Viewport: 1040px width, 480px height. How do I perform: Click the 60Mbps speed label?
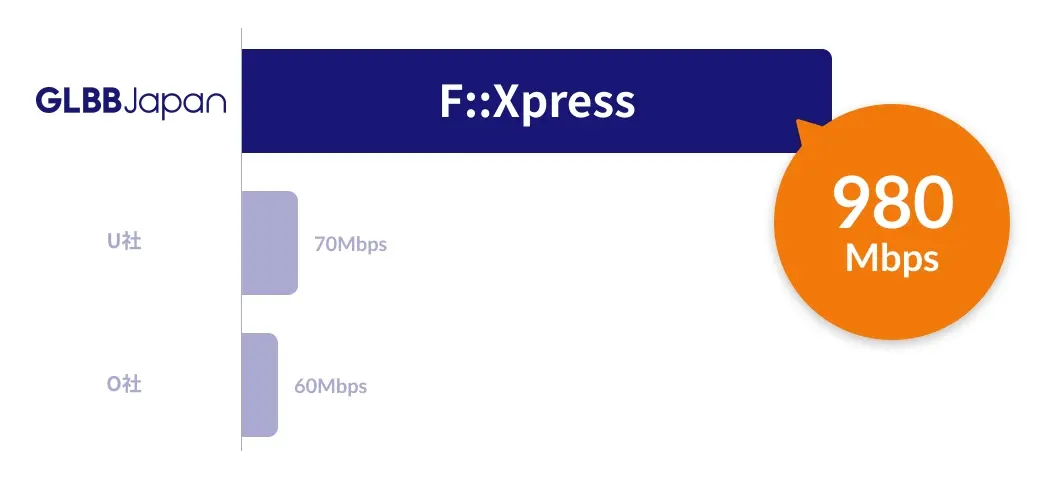pyautogui.click(x=330, y=386)
